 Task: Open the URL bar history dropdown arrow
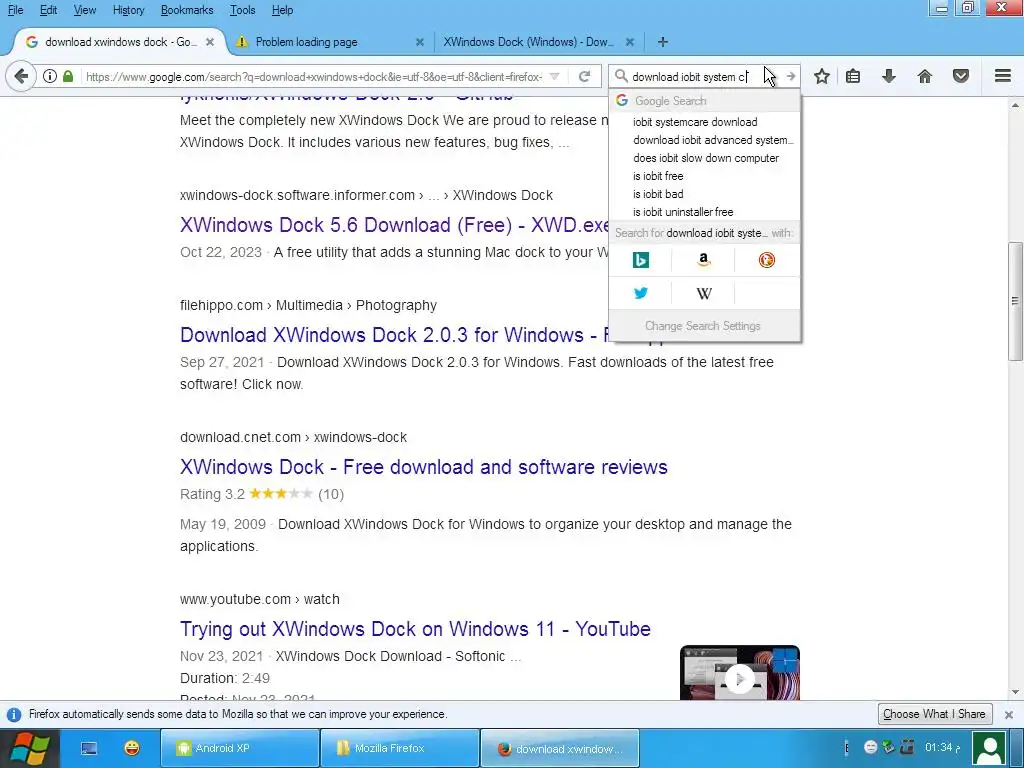pyautogui.click(x=554, y=76)
